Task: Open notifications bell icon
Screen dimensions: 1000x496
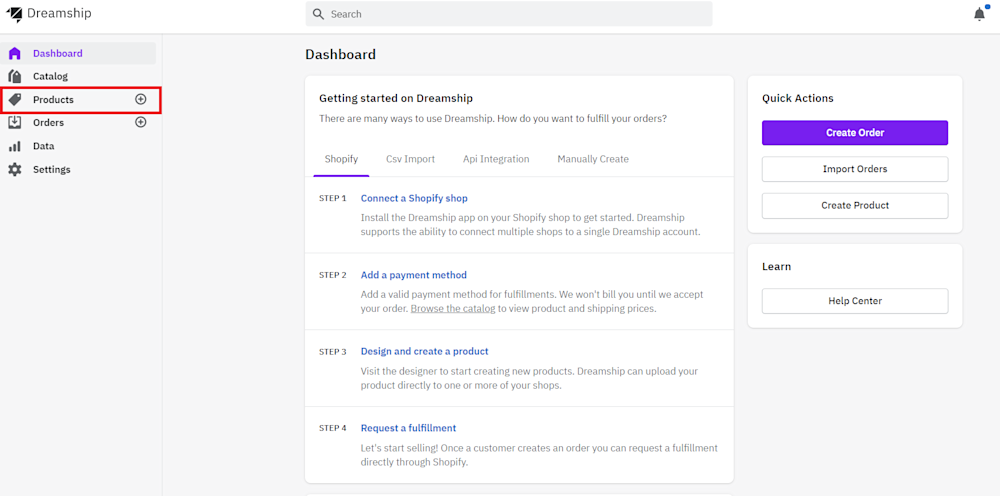Action: [x=980, y=14]
